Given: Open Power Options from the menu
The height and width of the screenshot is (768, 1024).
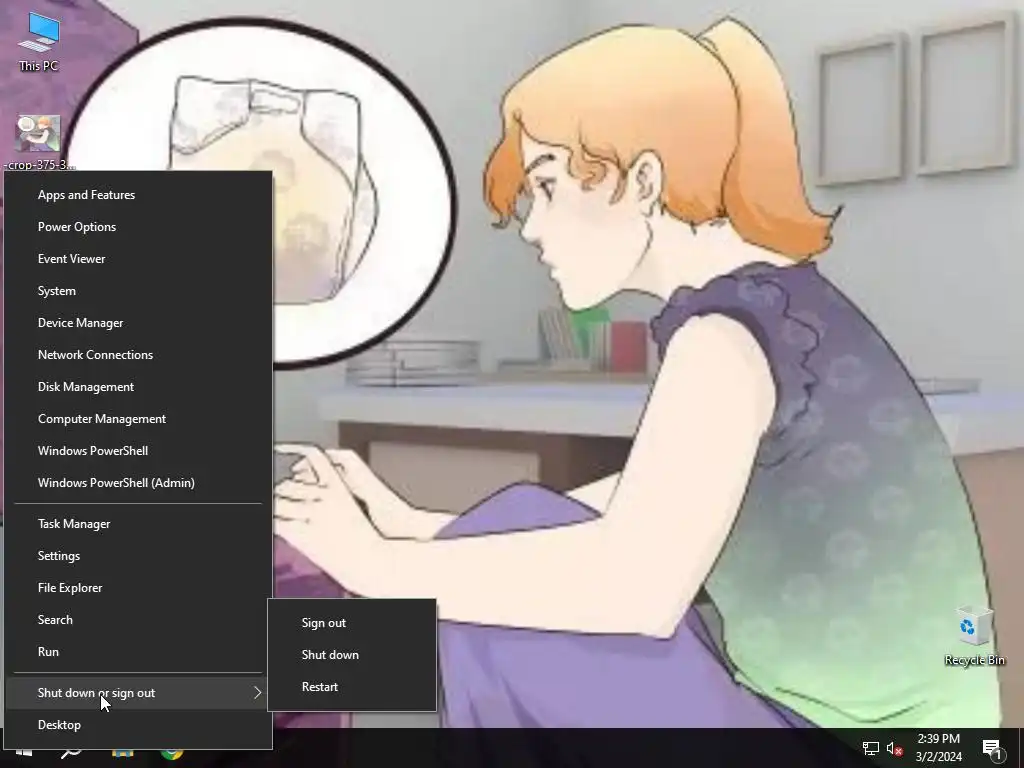Looking at the screenshot, I should pos(138,227).
